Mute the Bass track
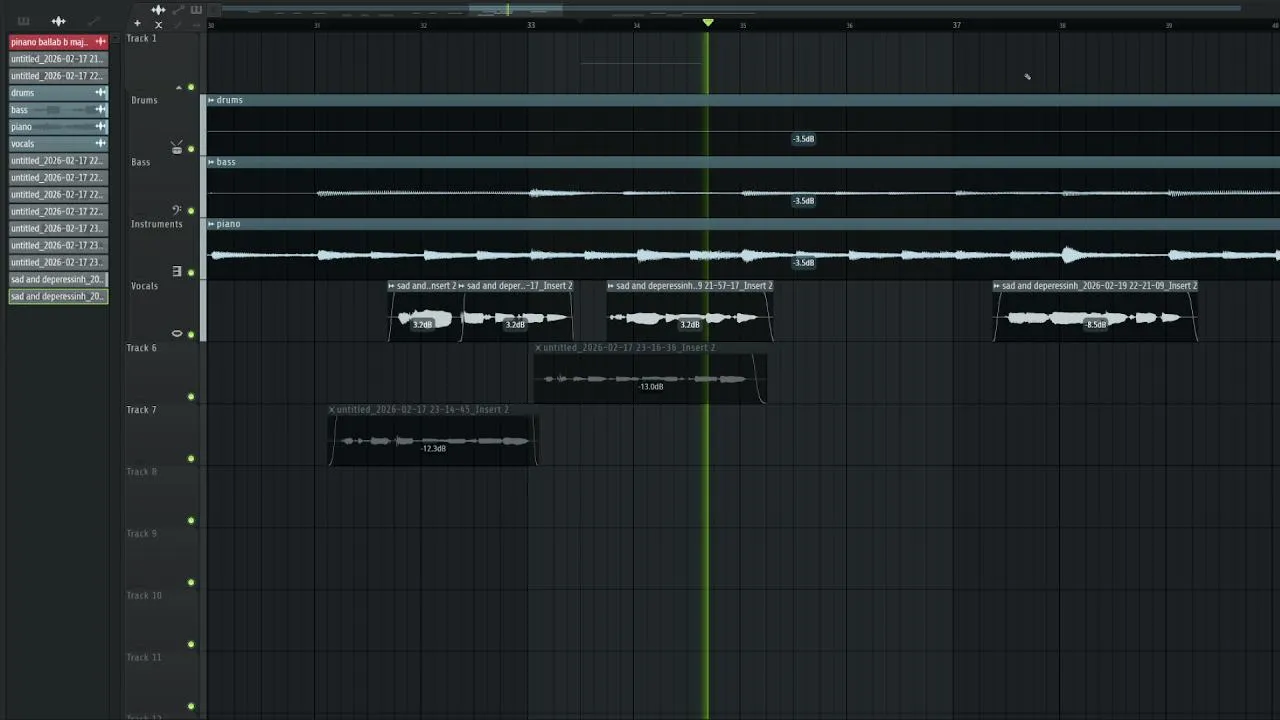Viewport: 1280px width, 720px height. coord(191,211)
